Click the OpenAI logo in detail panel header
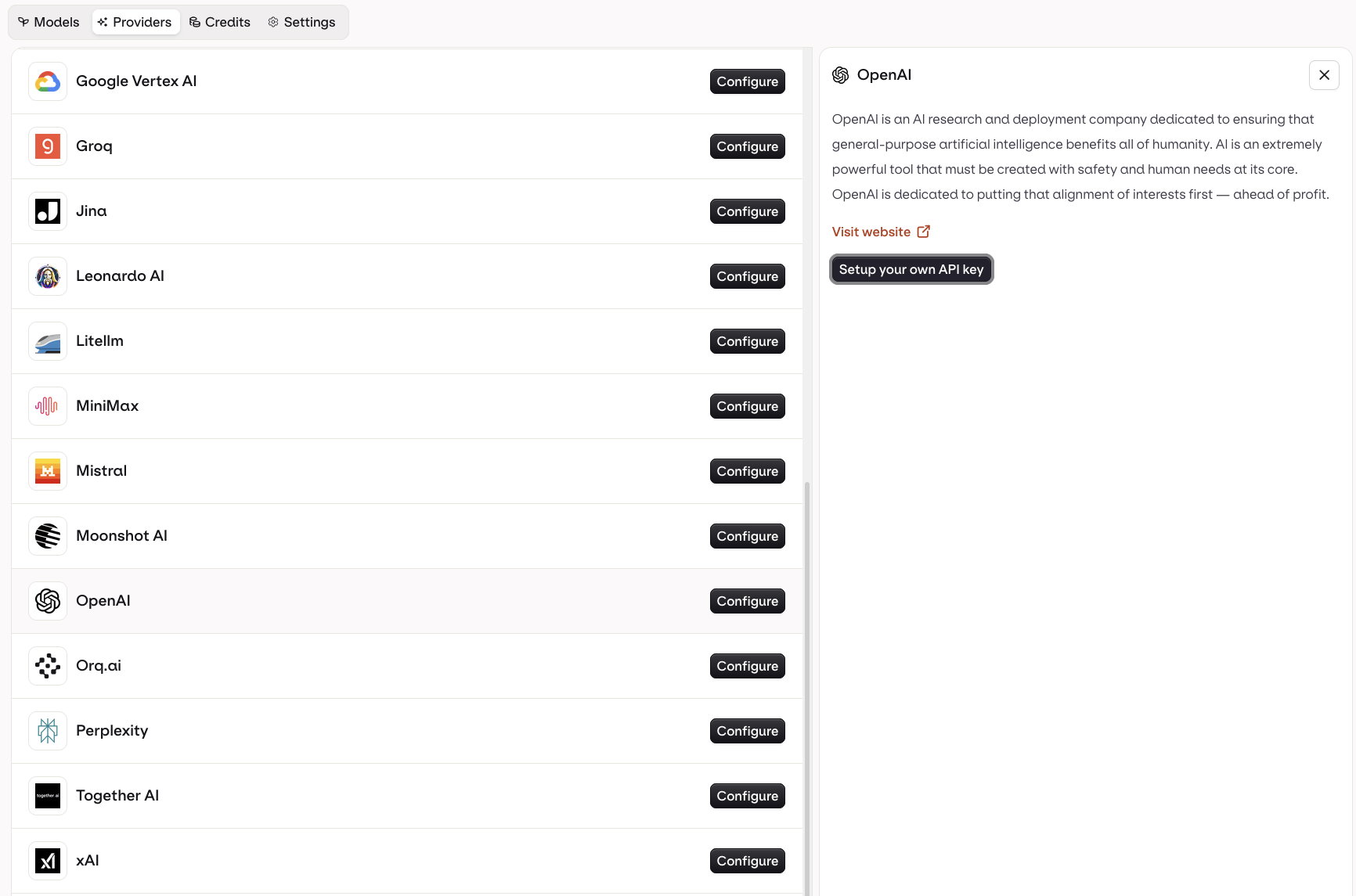 pos(841,75)
